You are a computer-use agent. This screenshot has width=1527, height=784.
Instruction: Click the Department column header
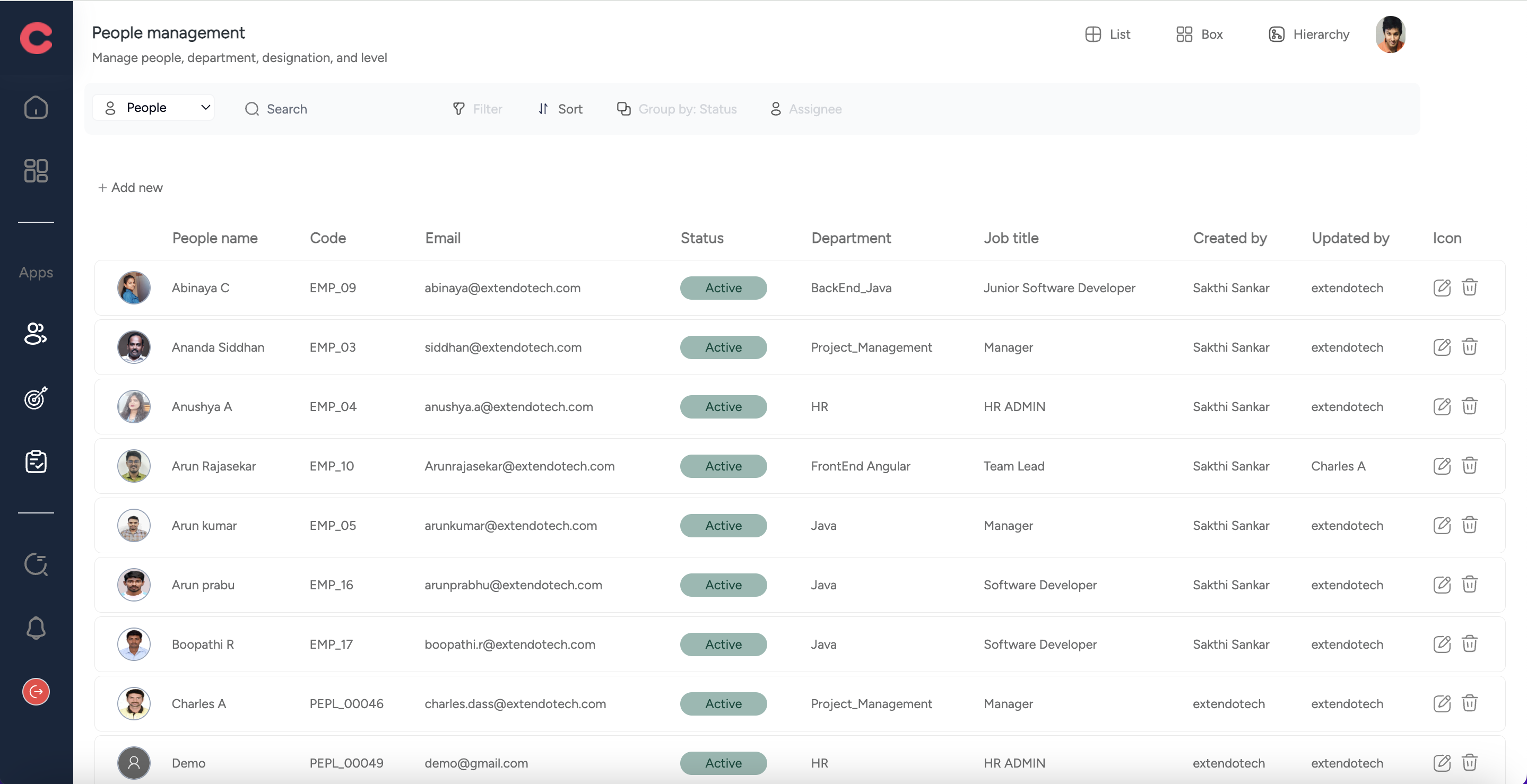tap(851, 238)
